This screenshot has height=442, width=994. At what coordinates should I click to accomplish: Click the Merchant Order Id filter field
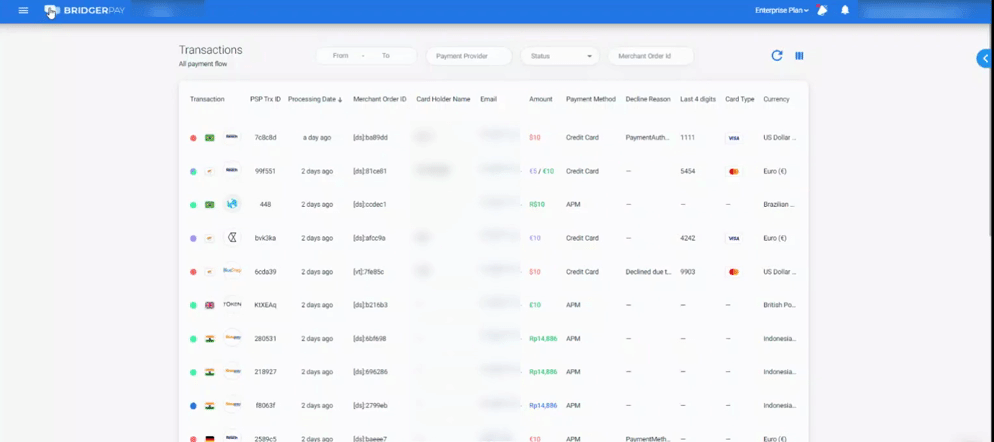(651, 56)
